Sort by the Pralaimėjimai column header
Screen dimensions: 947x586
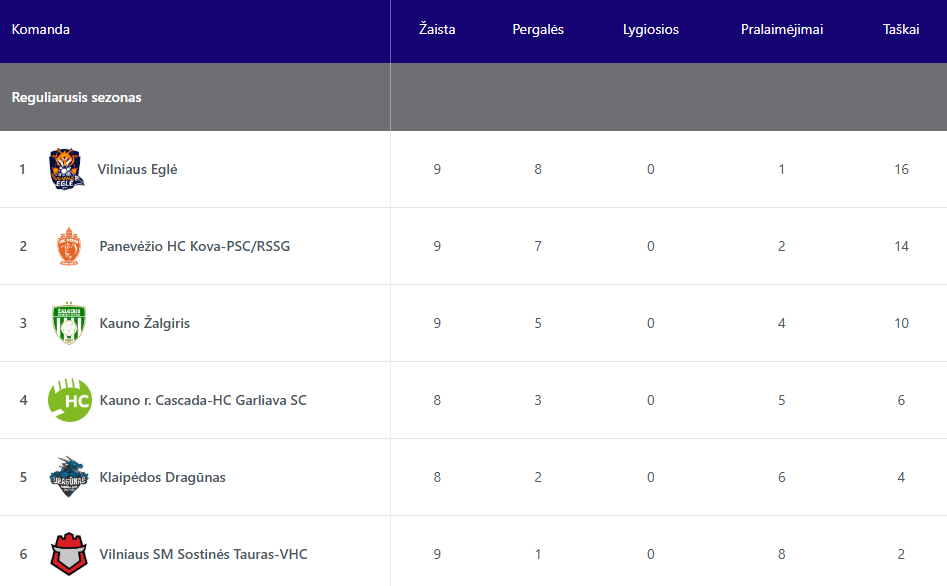coord(782,29)
